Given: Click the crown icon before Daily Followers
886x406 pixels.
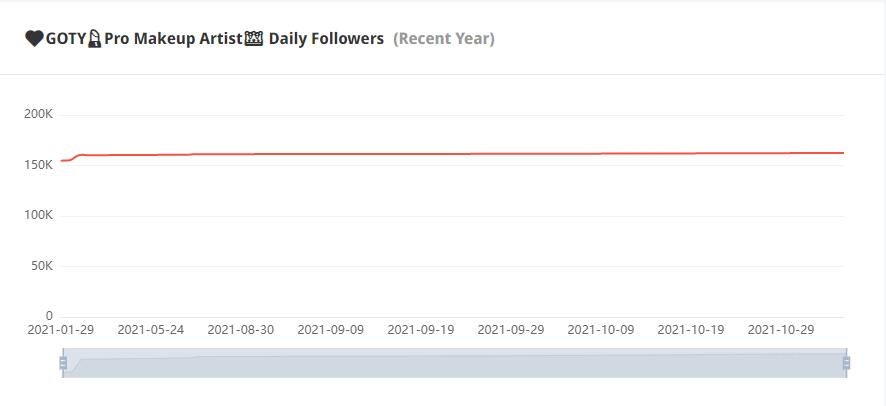Looking at the screenshot, I should (x=254, y=39).
